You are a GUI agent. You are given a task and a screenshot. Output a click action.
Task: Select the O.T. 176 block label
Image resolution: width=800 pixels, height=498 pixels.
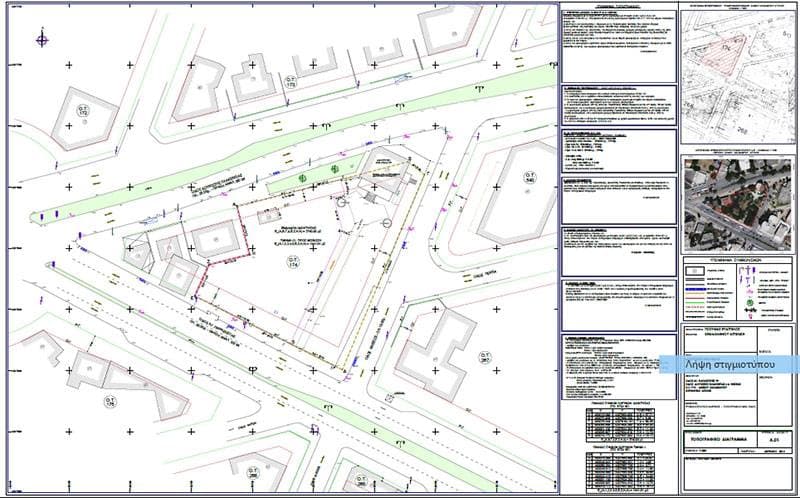pyautogui.click(x=111, y=402)
